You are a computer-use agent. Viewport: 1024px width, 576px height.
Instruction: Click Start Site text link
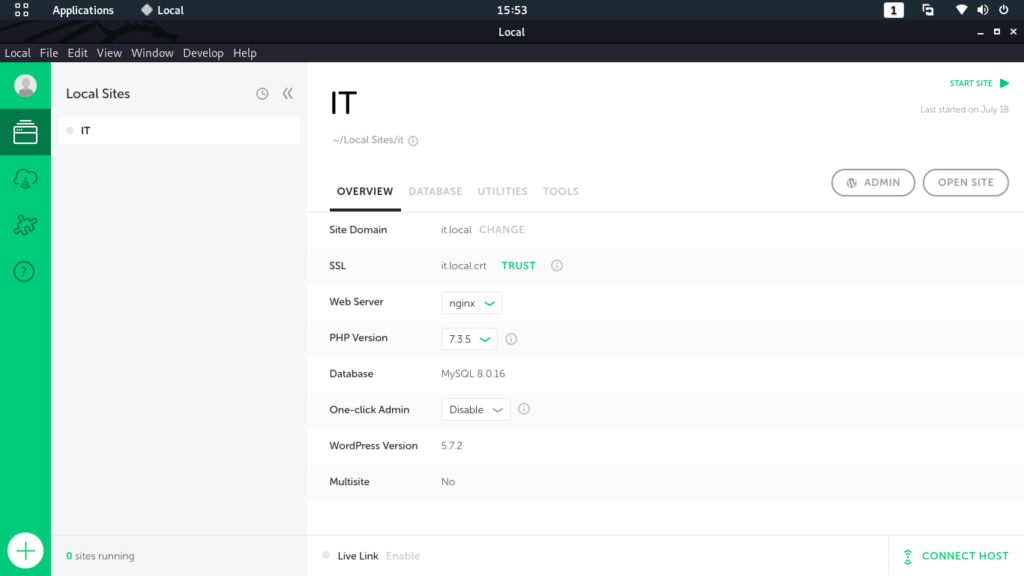(970, 83)
